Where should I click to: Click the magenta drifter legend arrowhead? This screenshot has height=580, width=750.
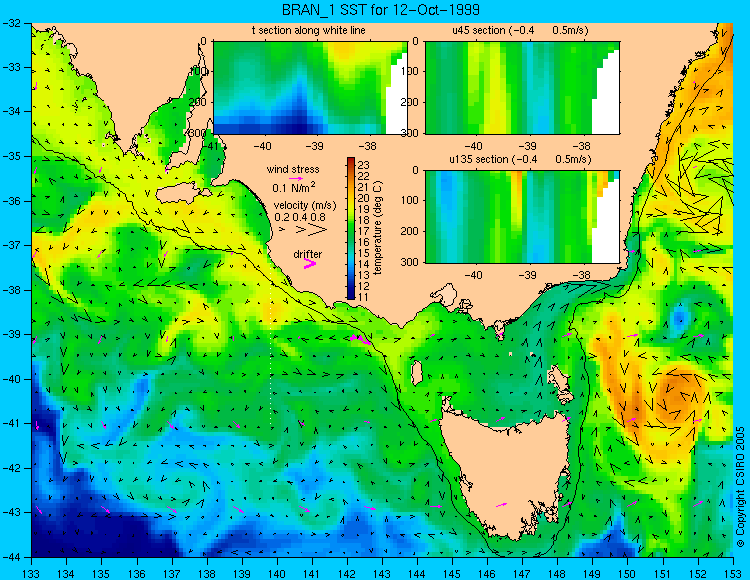pyautogui.click(x=310, y=263)
